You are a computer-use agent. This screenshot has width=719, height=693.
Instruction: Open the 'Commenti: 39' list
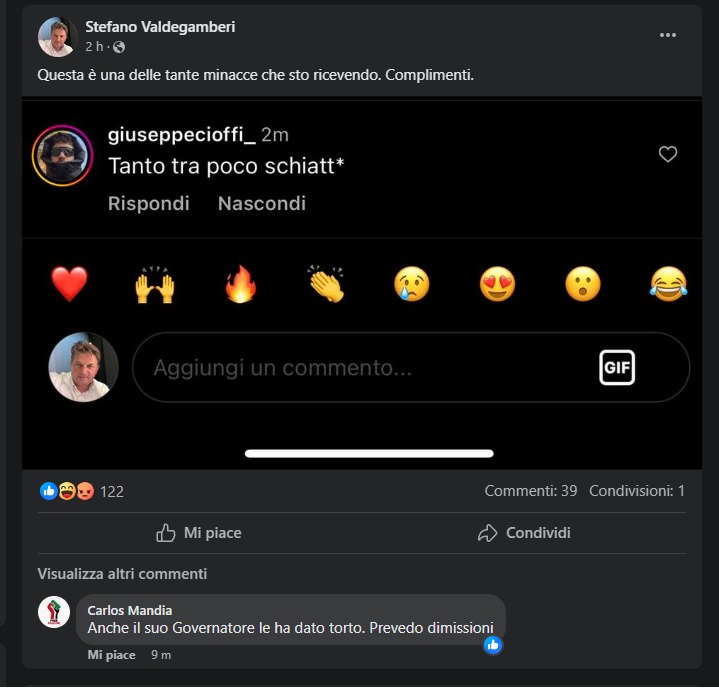[531, 491]
